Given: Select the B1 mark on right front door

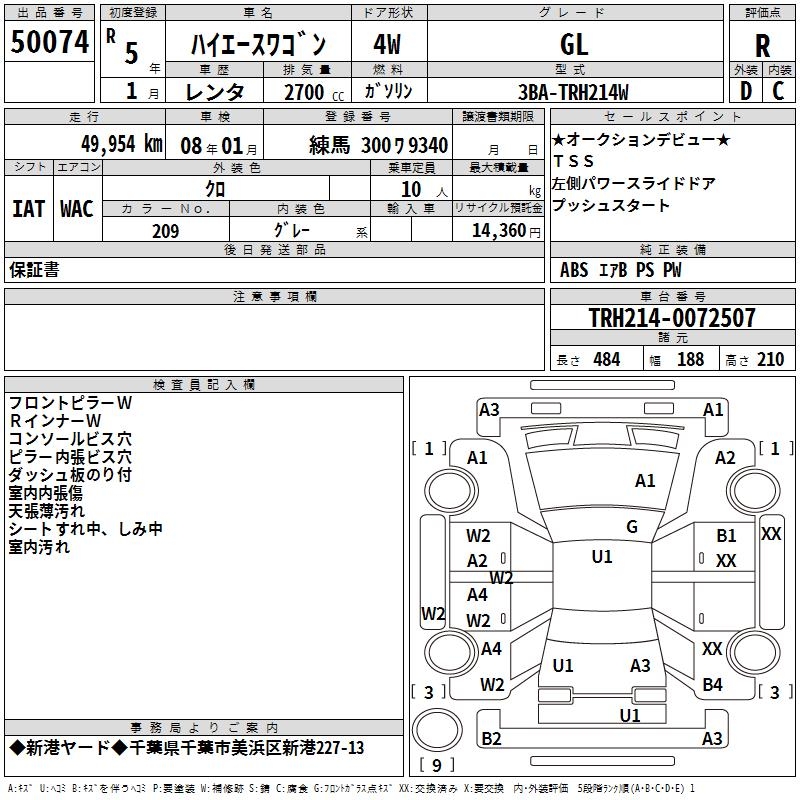Looking at the screenshot, I should 726,535.
